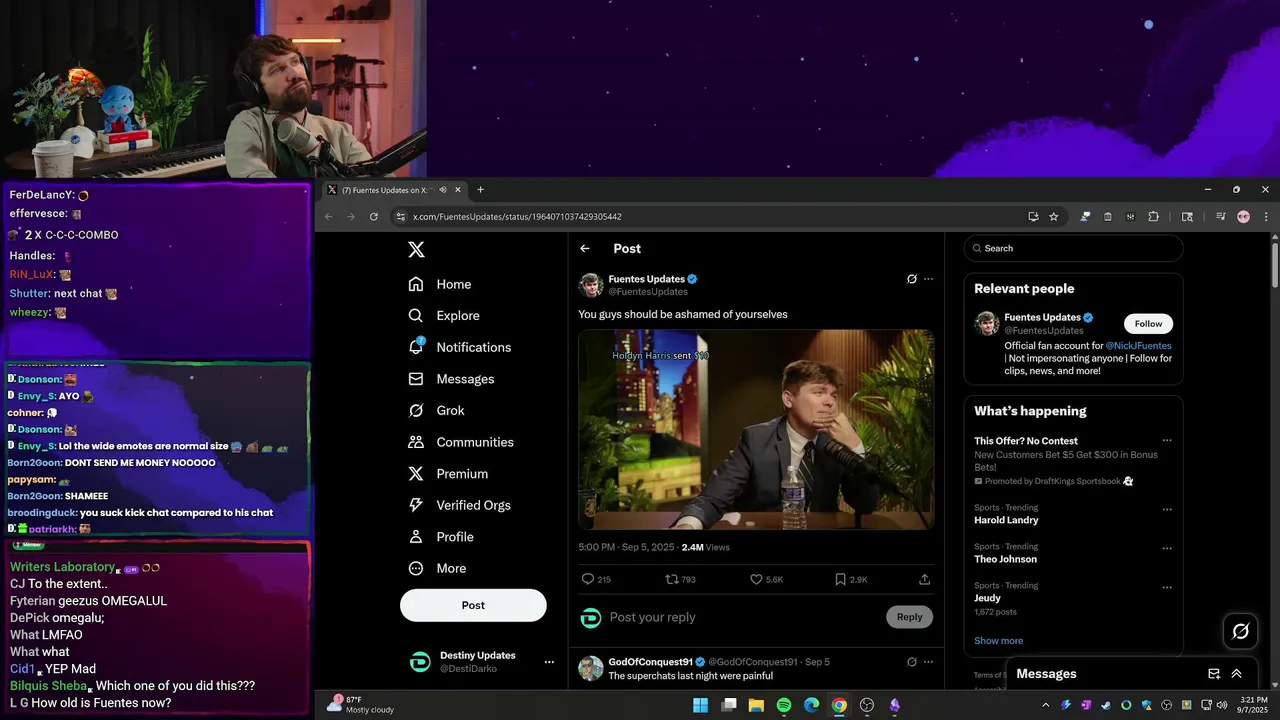1280x720 pixels.
Task: Open Messages in the X sidebar
Action: pos(451,379)
